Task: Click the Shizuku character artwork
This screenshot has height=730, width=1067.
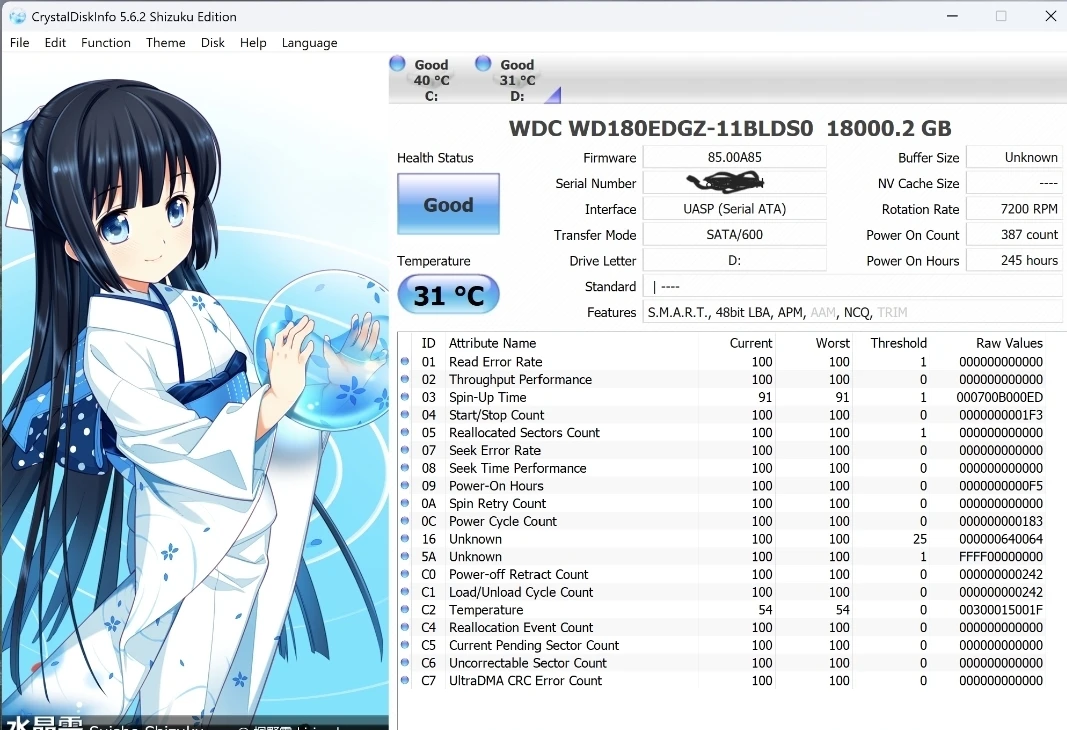Action: (194, 391)
